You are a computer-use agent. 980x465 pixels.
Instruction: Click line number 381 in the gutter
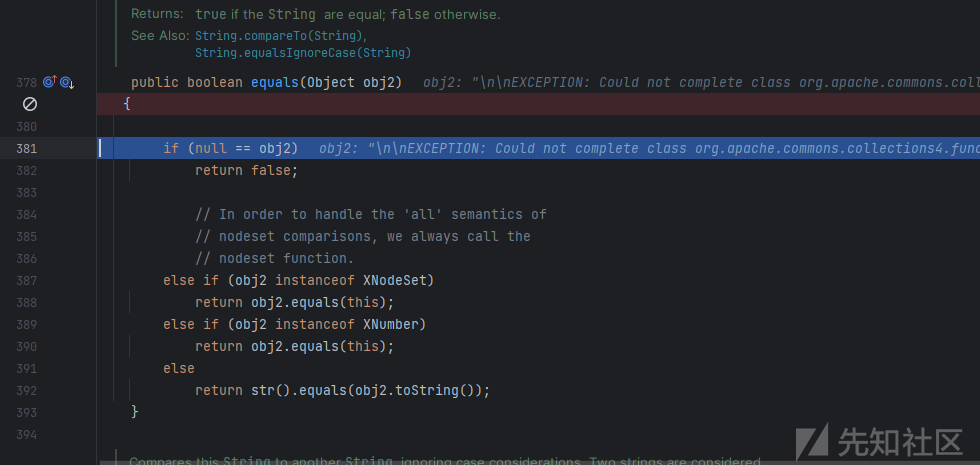(x=26, y=148)
